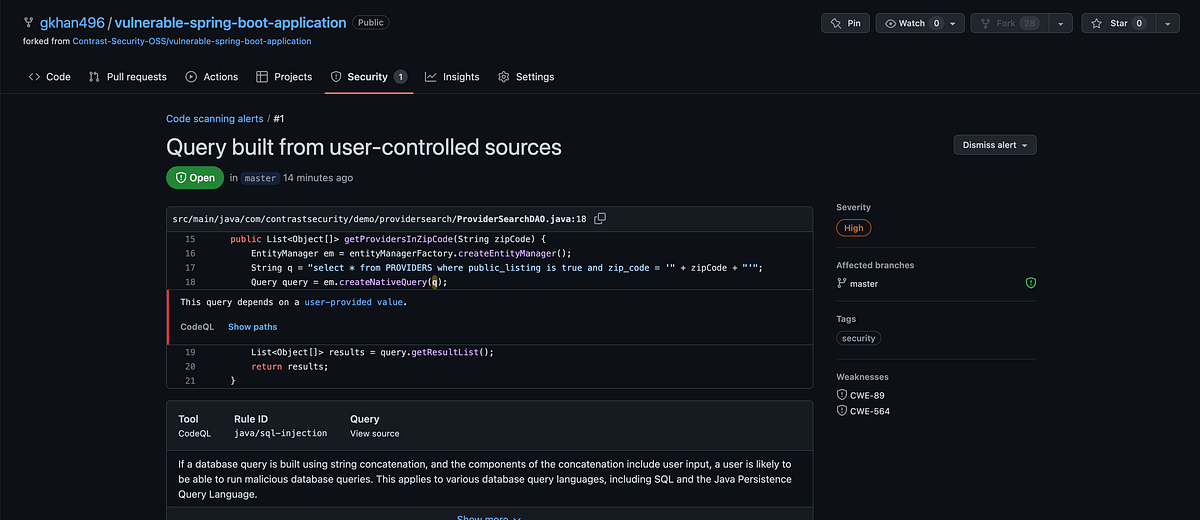
Task: Click CodeQL label under Tool
Action: coord(194,433)
